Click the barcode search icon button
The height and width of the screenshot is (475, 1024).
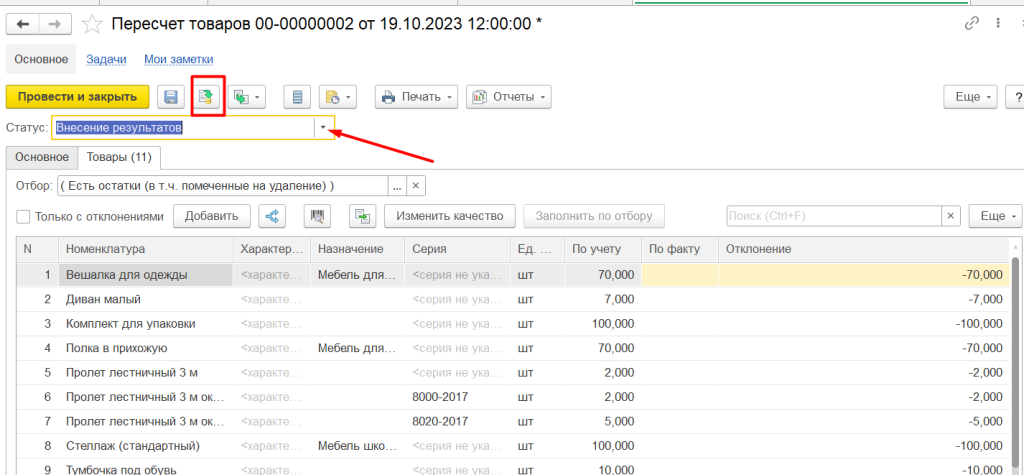click(x=318, y=216)
